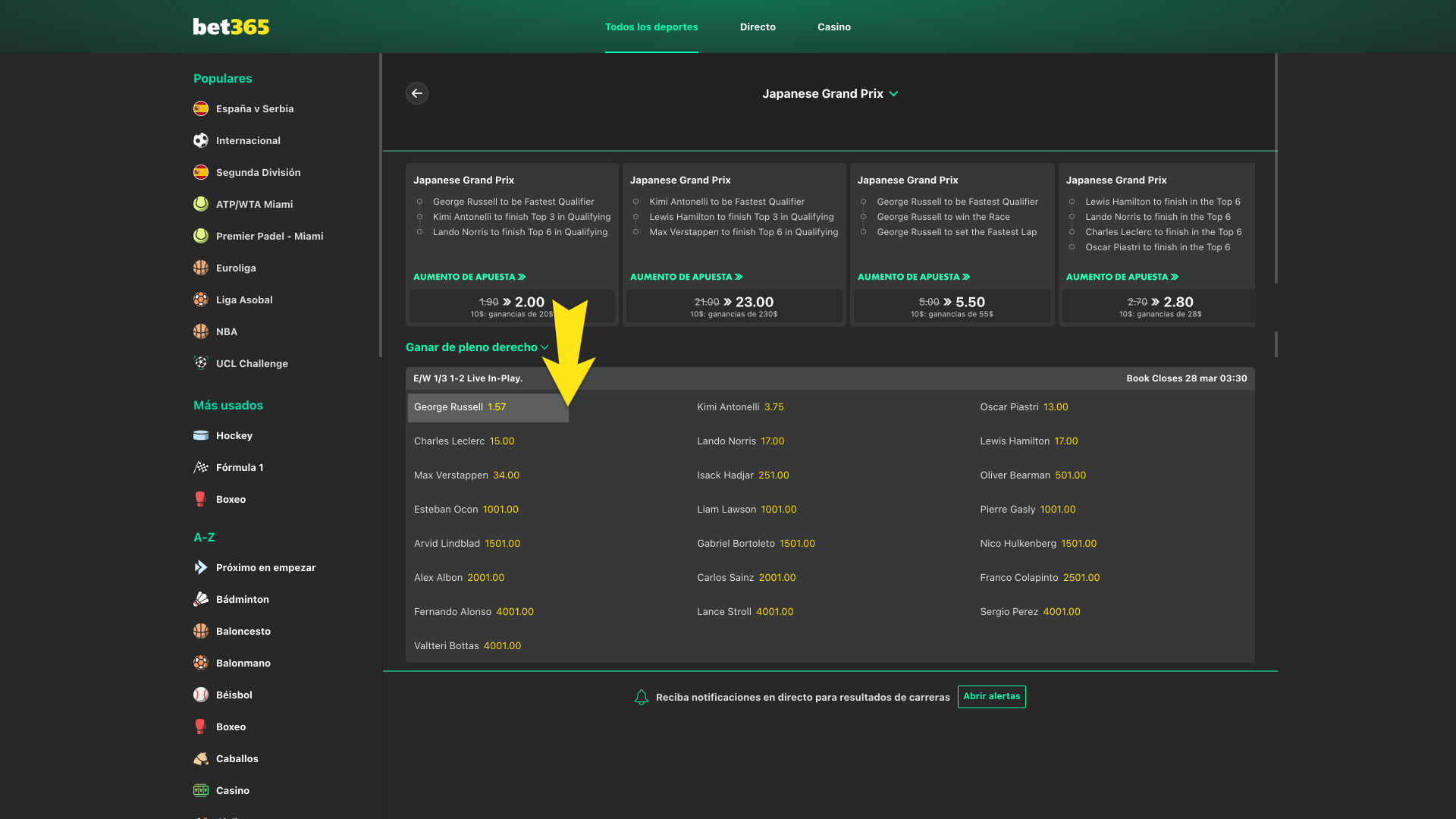Viewport: 1456px width, 819px height.
Task: Bet on George Russell at 1.57
Action: pos(488,407)
